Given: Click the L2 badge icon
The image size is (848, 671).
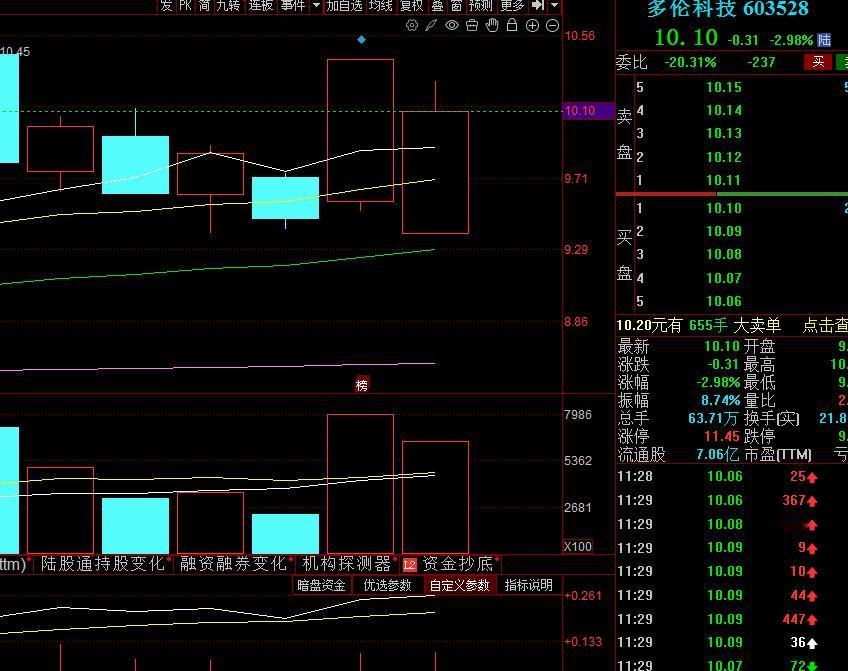Looking at the screenshot, I should pyautogui.click(x=410, y=565).
